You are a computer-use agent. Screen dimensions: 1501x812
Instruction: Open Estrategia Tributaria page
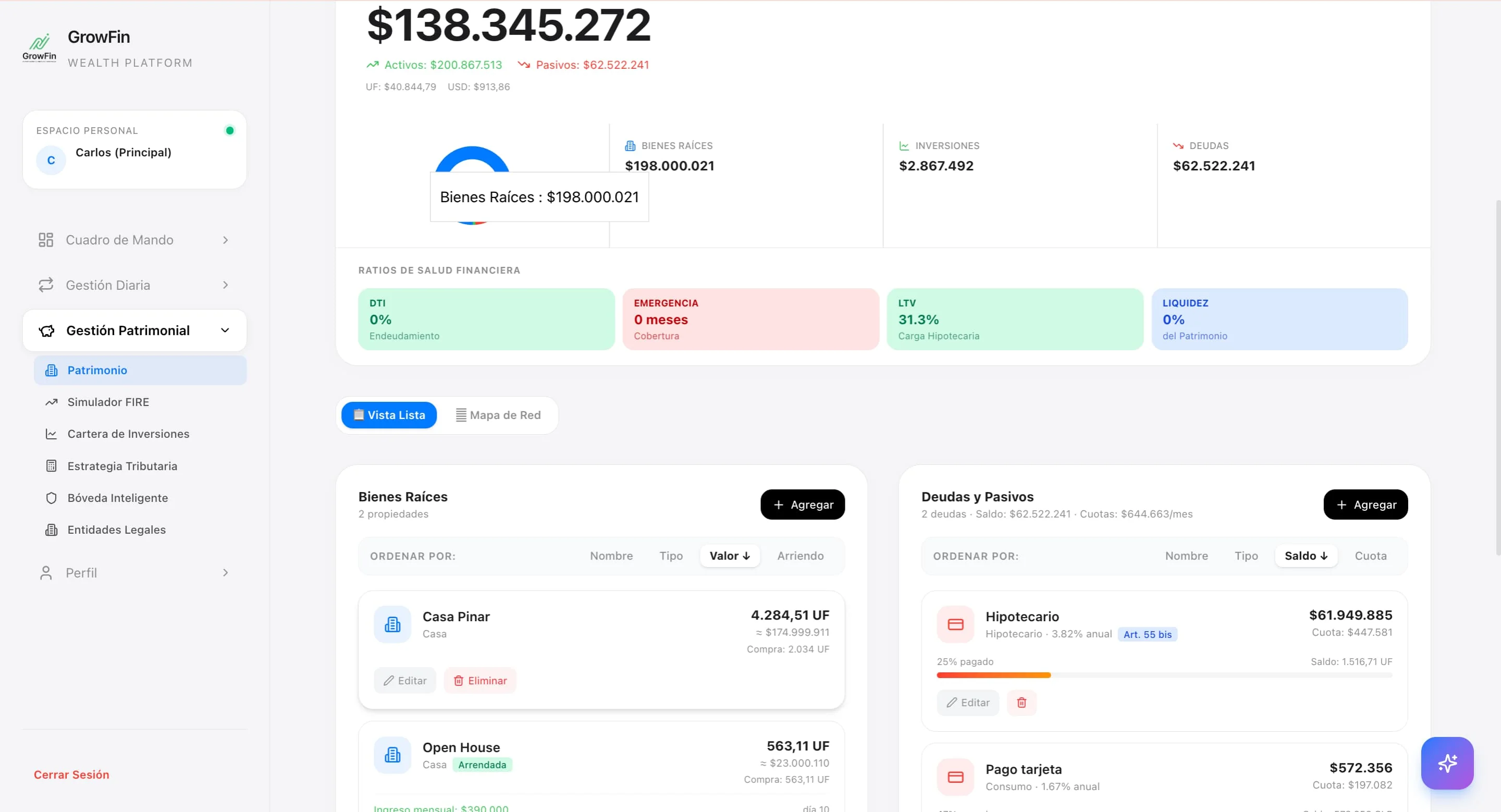click(x=140, y=466)
